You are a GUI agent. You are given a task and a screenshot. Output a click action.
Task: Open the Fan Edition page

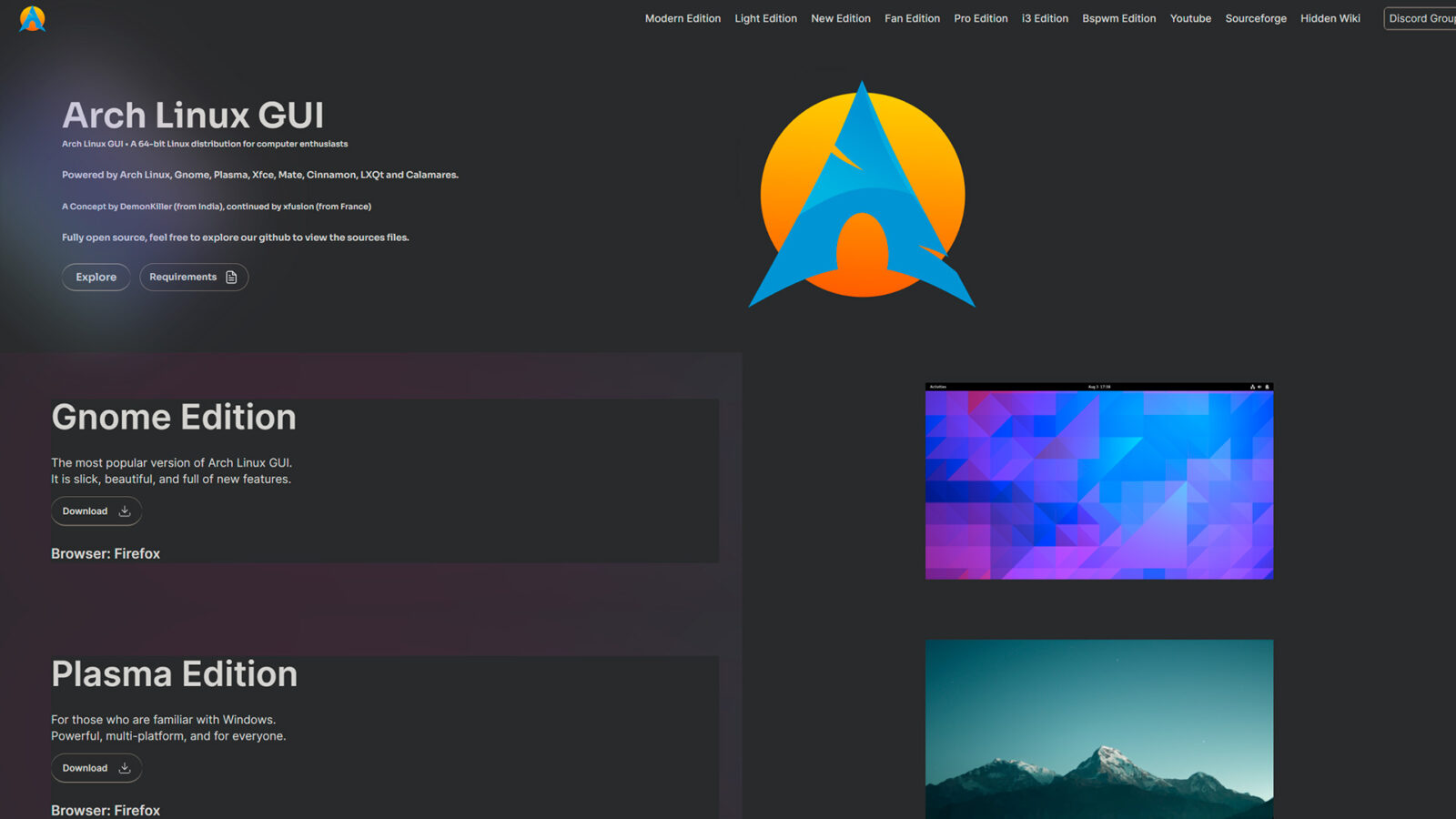(912, 18)
